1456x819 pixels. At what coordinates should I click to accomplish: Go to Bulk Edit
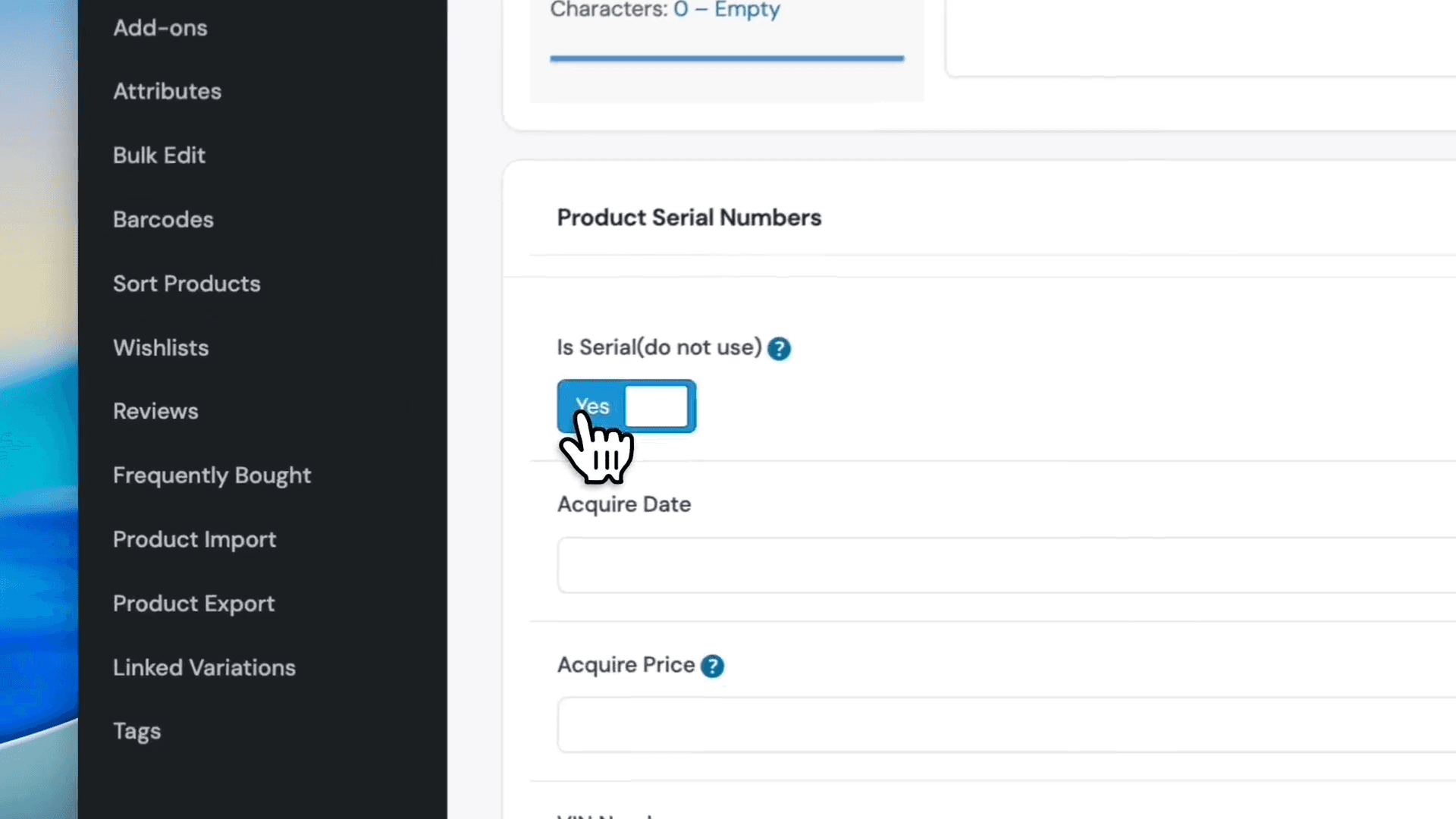tap(159, 155)
